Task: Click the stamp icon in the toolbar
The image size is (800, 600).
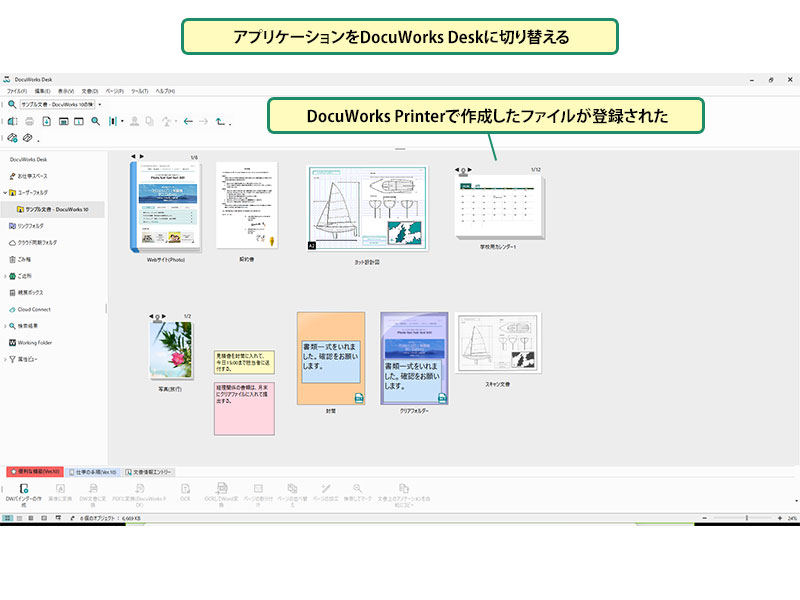Action: (x=134, y=121)
